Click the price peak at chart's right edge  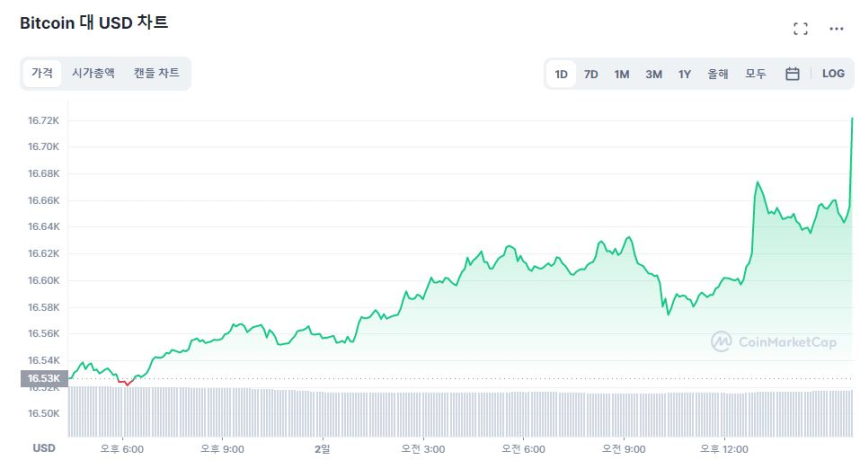(851, 118)
